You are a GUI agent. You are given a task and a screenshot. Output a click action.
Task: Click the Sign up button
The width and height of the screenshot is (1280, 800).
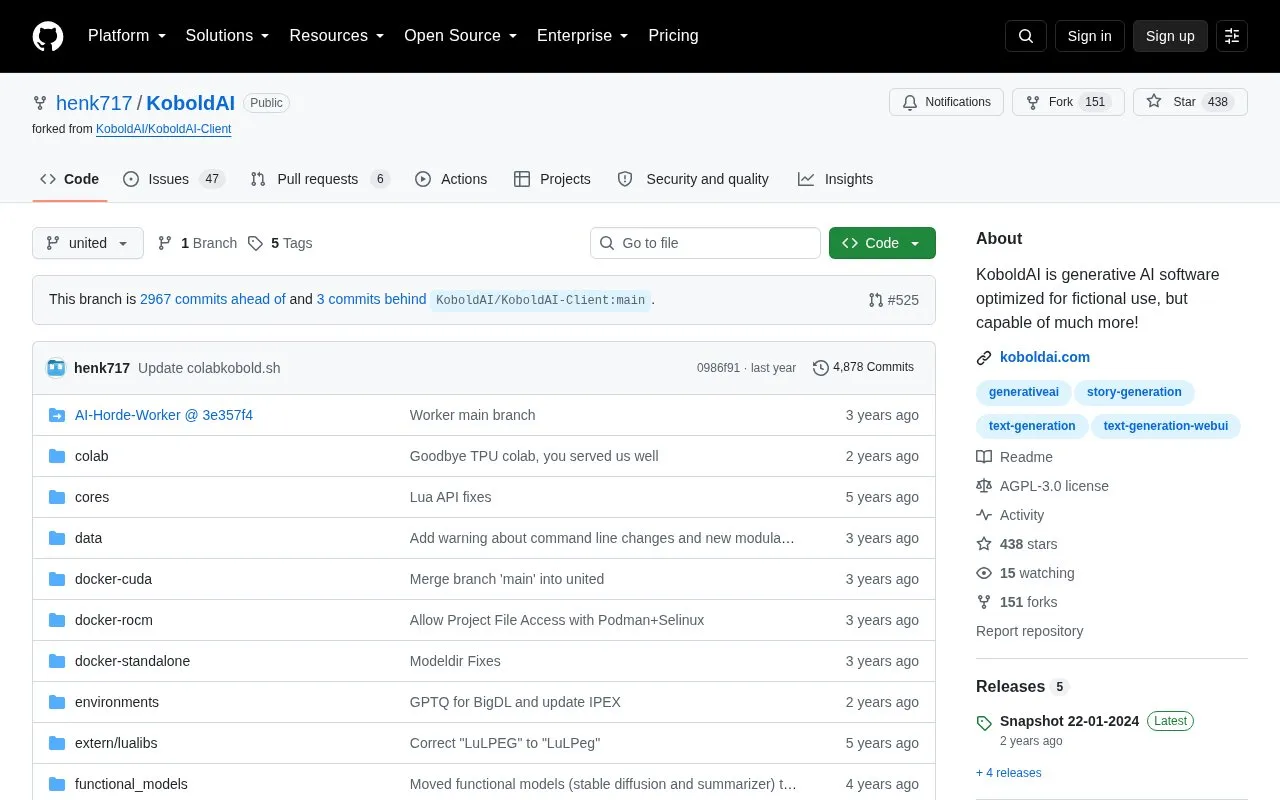click(x=1170, y=36)
